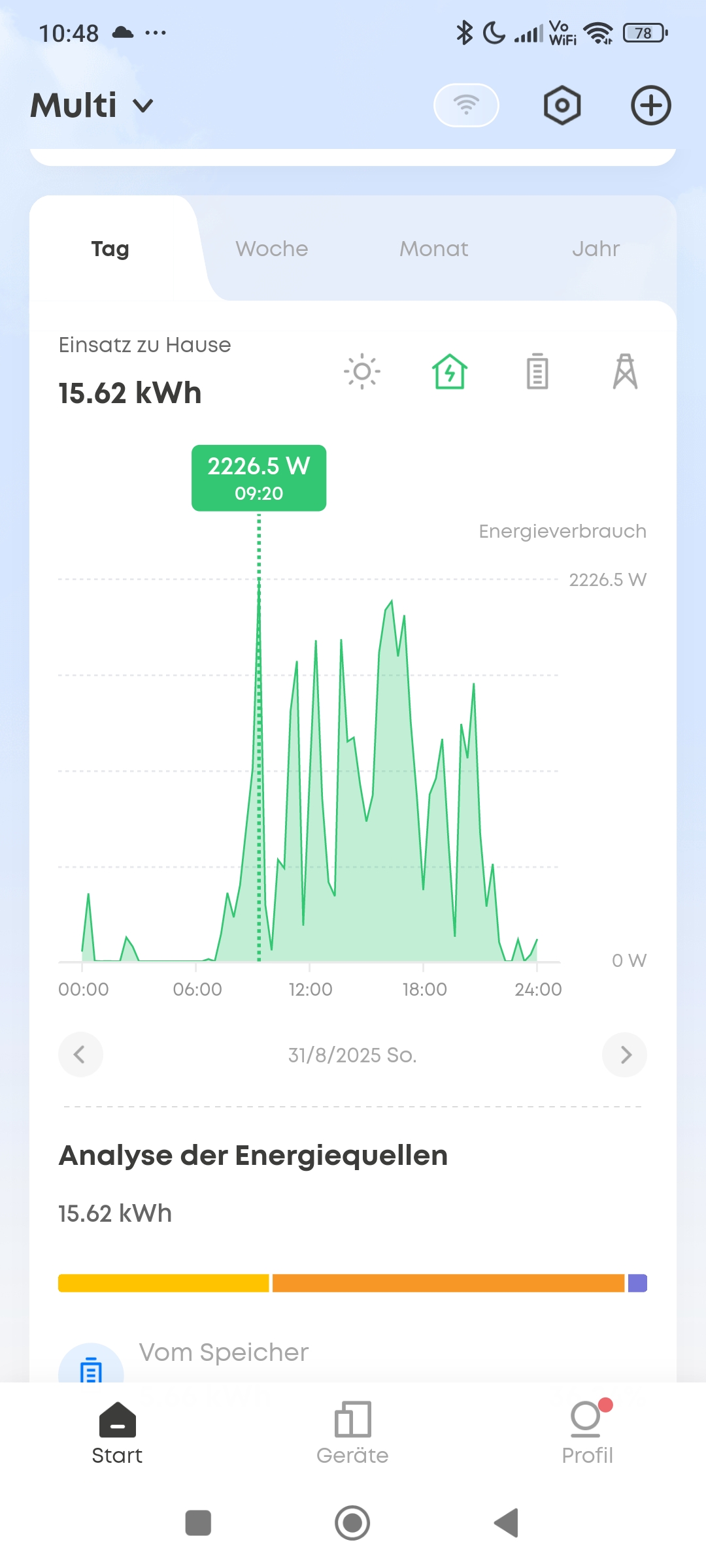This screenshot has width=706, height=1568.
Task: Tap the Energieverbrauch chart legend label
Action: click(x=563, y=531)
